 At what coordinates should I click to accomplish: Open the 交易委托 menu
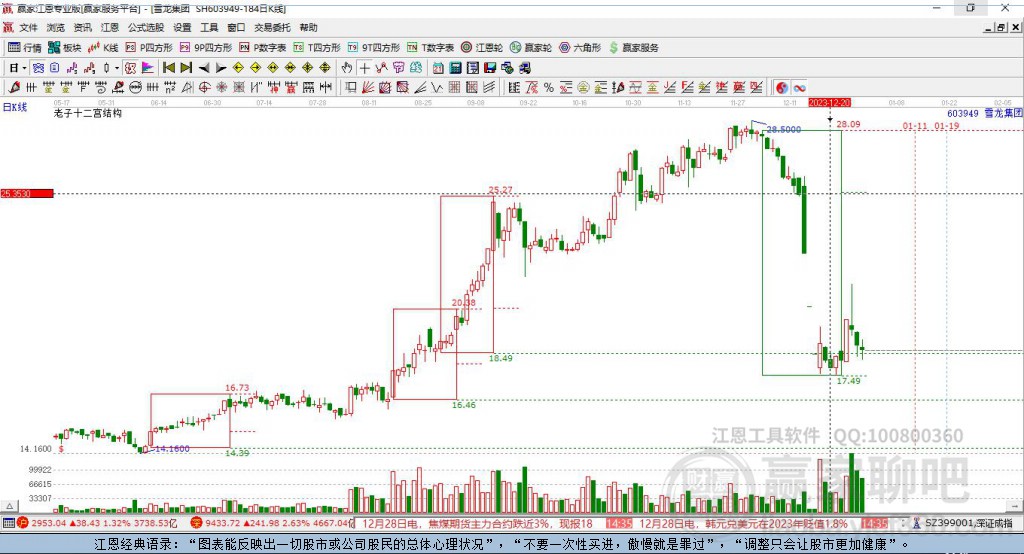click(x=272, y=27)
